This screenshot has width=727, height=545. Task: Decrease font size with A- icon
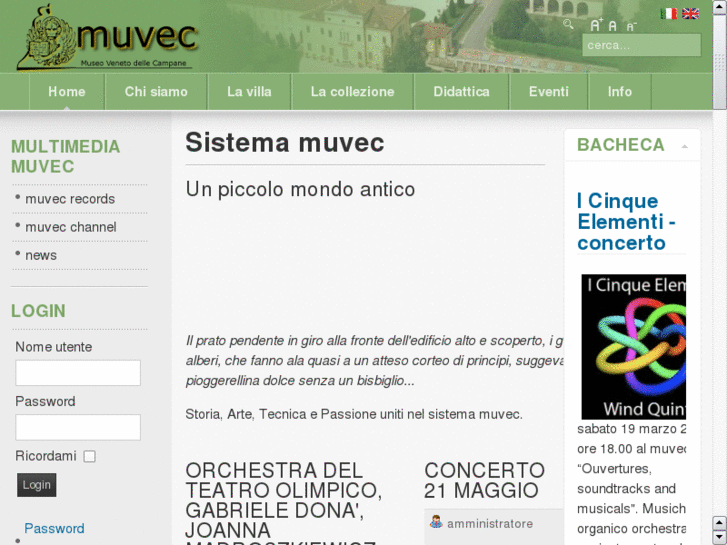click(631, 27)
